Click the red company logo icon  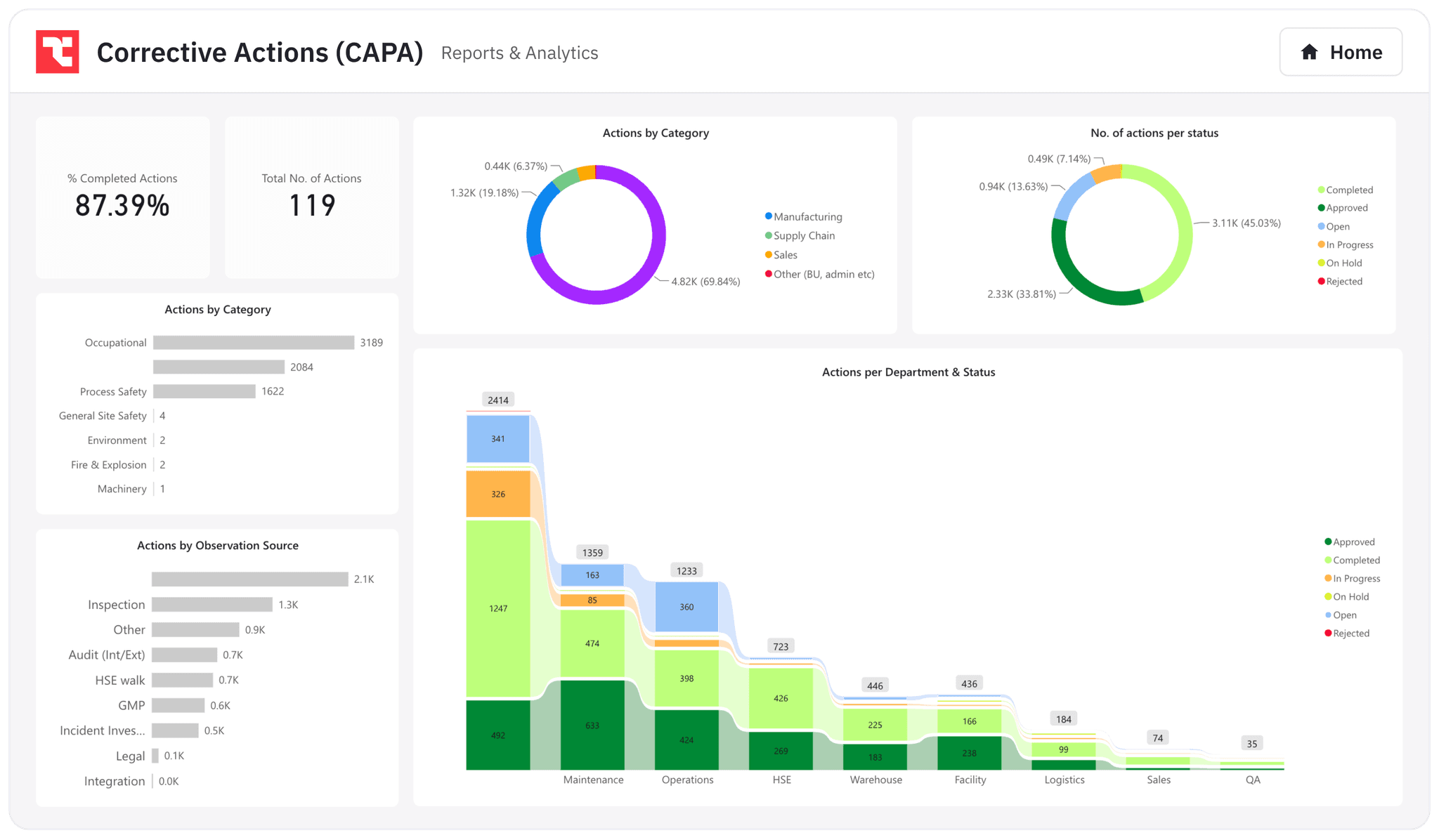57,51
